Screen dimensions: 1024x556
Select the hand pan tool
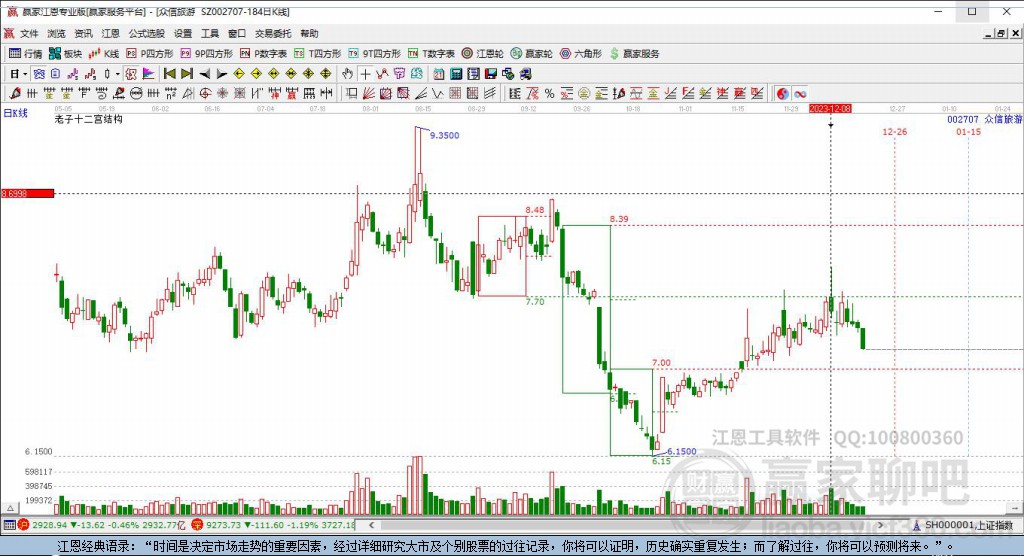click(347, 74)
